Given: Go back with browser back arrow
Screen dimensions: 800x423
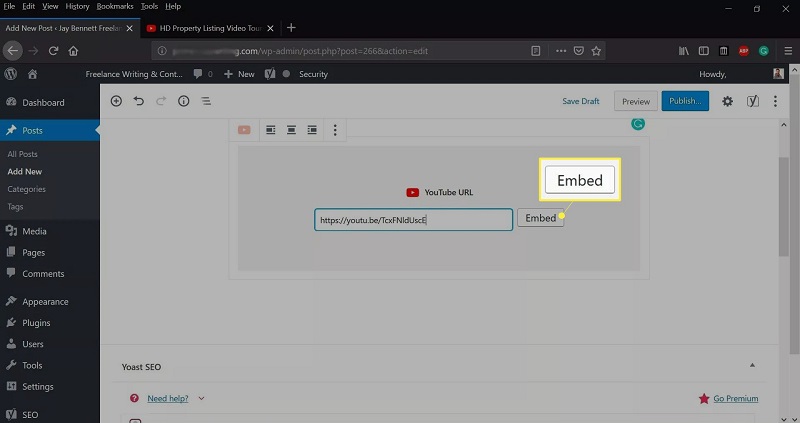Looking at the screenshot, I should (x=13, y=51).
